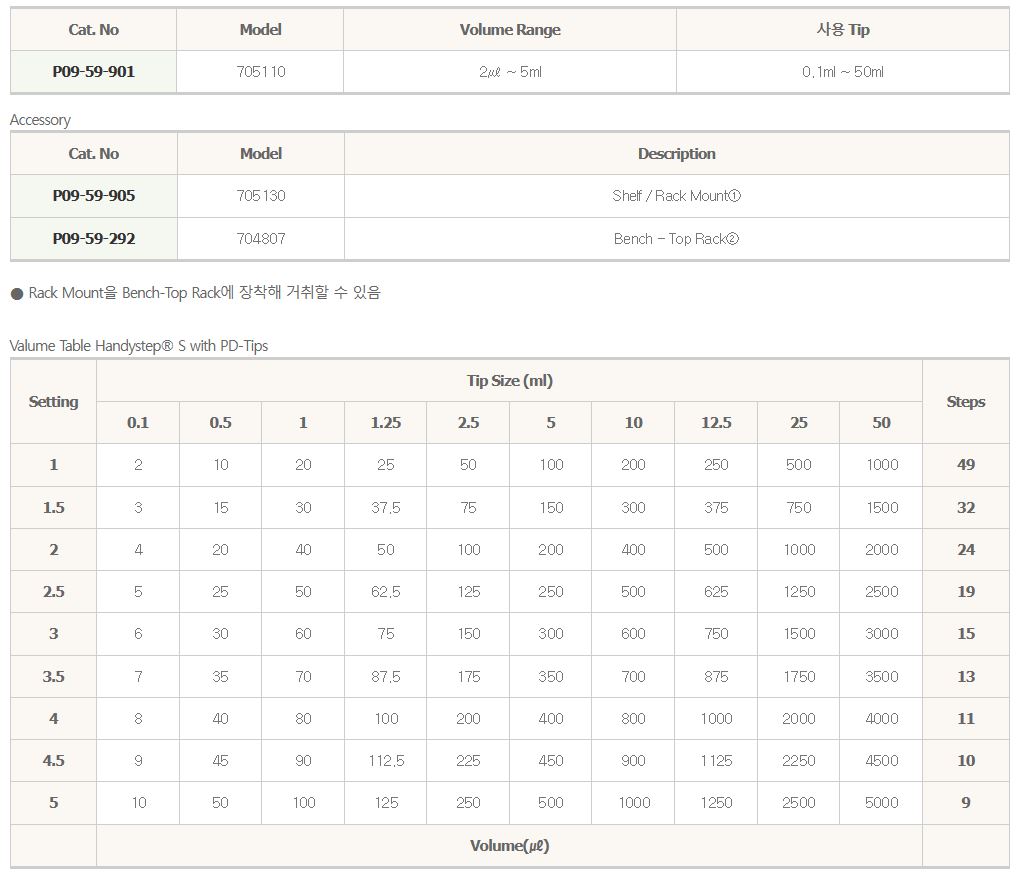The height and width of the screenshot is (880, 1025).
Task: Click the 112,5 volume cell
Action: click(x=385, y=761)
